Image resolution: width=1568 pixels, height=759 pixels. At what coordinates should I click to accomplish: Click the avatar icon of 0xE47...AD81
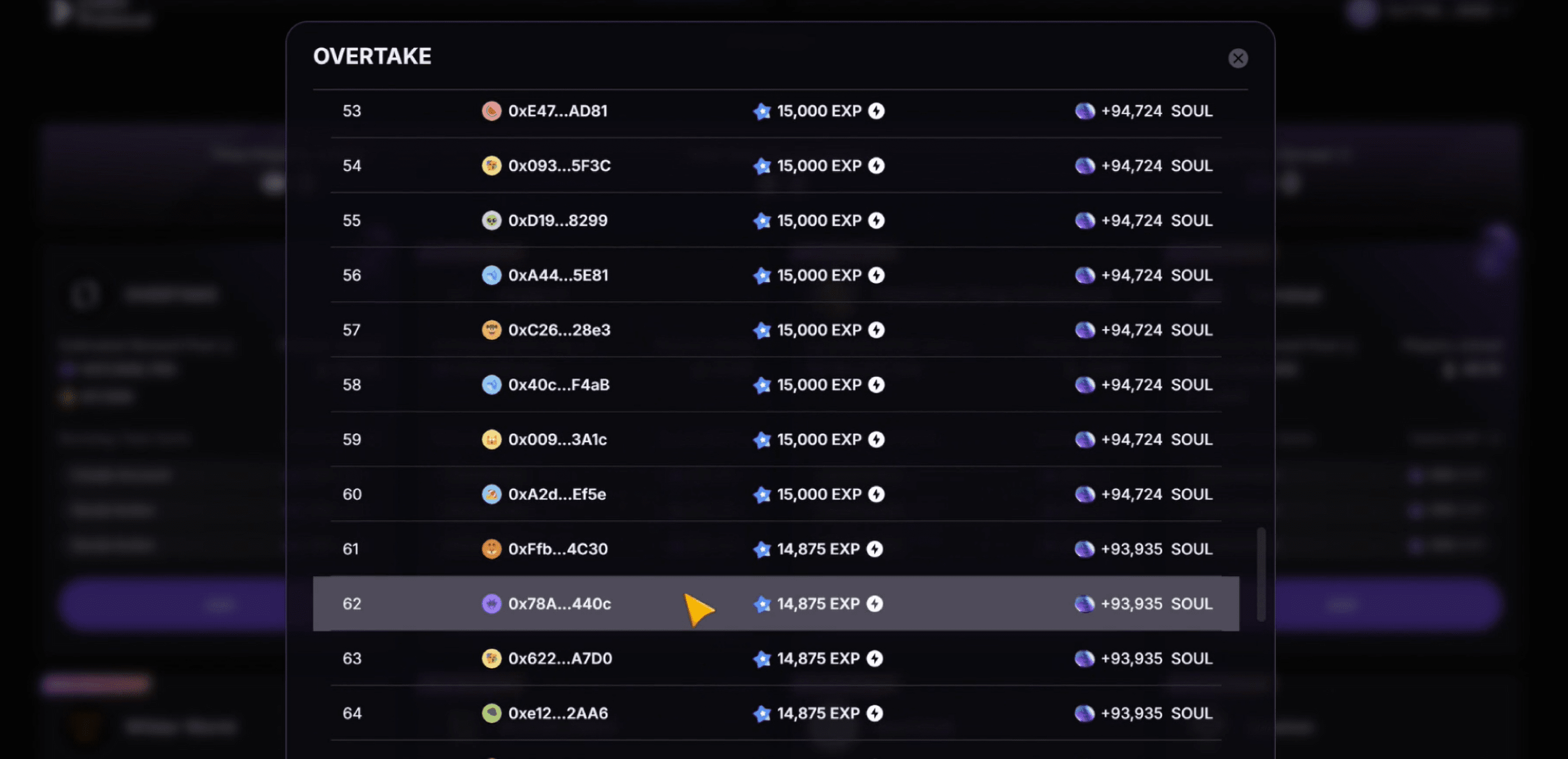[x=491, y=111]
